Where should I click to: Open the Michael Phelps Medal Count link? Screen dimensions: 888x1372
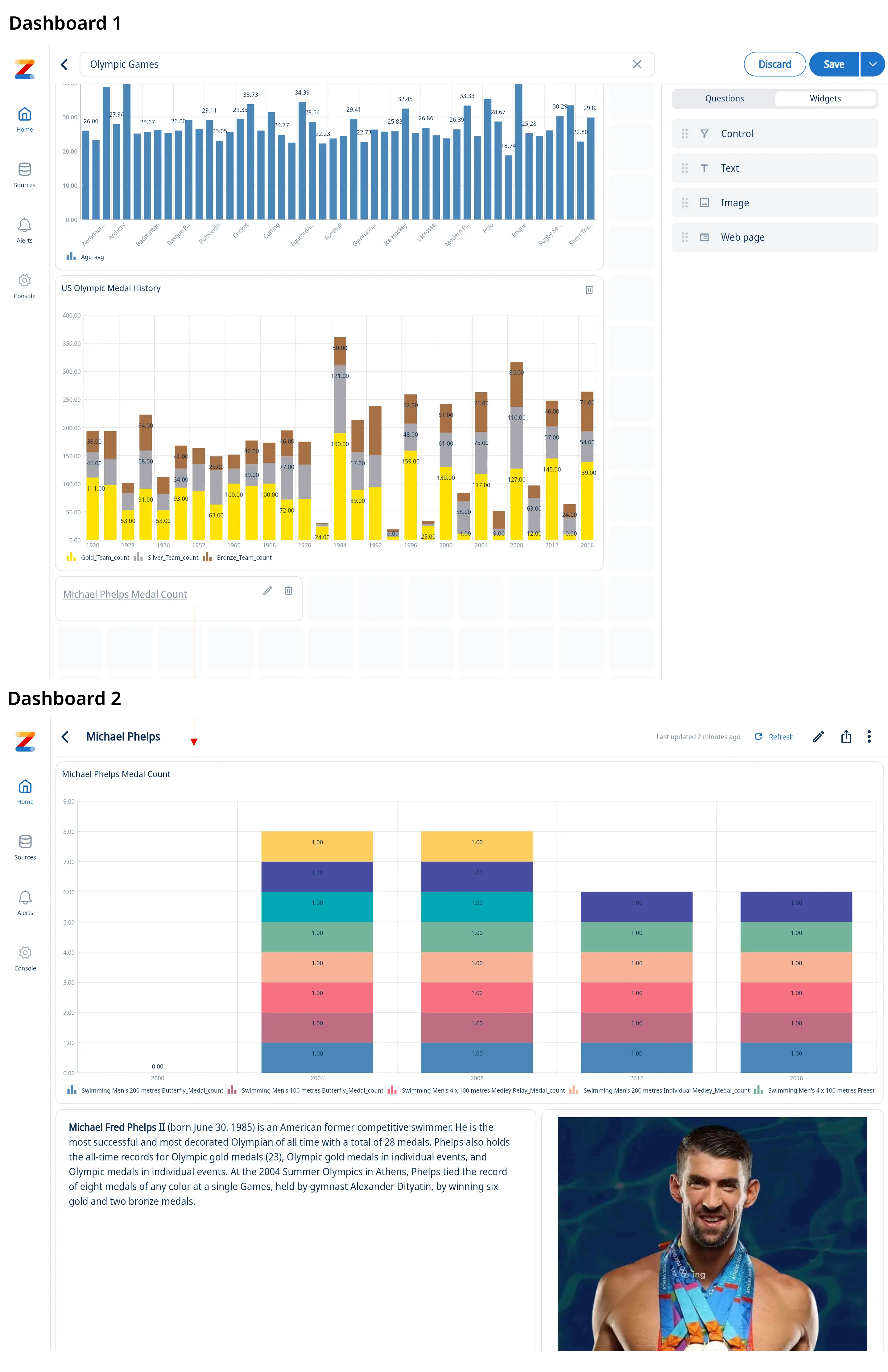click(x=125, y=594)
